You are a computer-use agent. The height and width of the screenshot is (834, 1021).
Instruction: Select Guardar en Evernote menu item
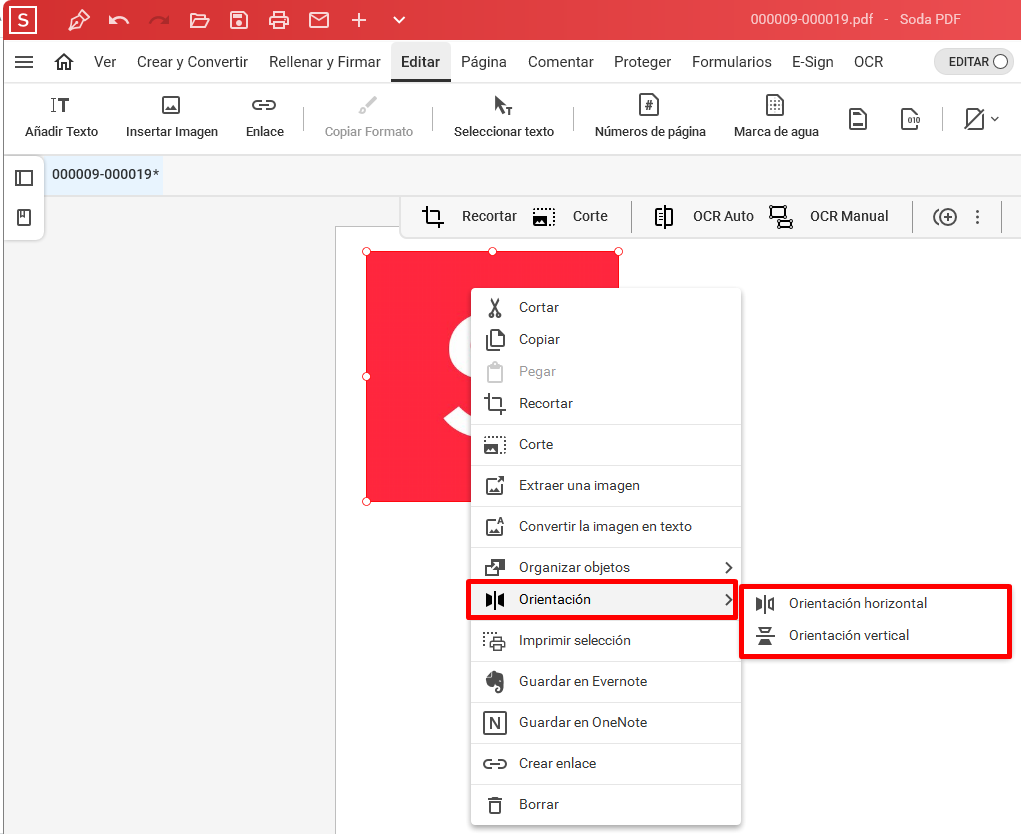click(606, 681)
